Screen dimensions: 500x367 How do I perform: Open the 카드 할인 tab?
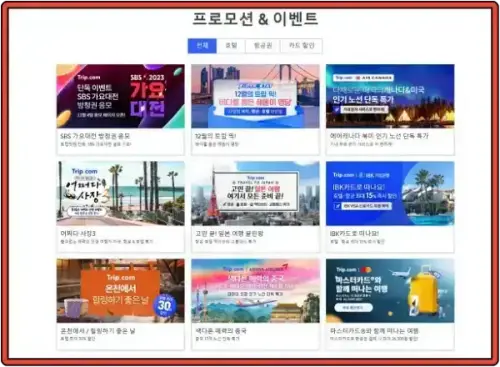pos(301,46)
